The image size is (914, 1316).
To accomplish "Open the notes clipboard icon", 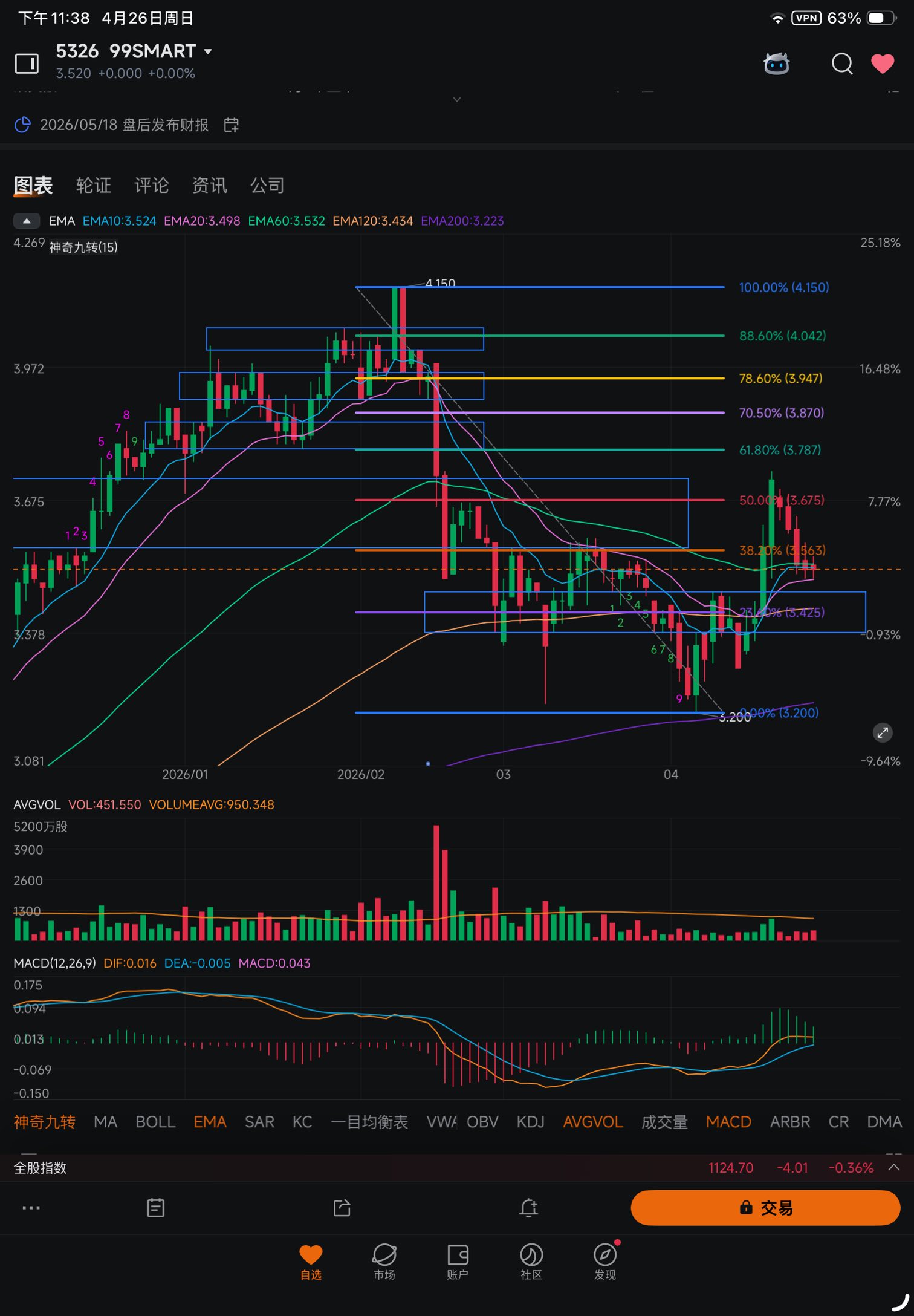I will point(155,1208).
